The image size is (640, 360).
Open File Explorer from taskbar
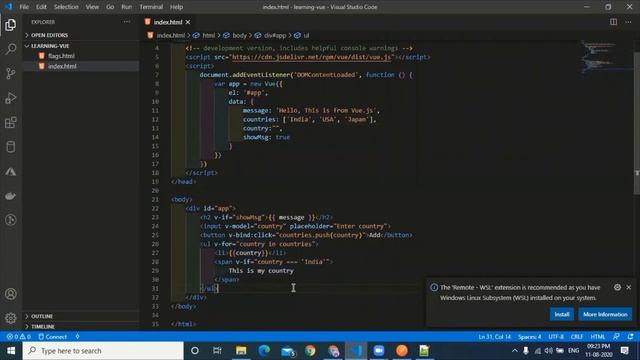(241, 351)
